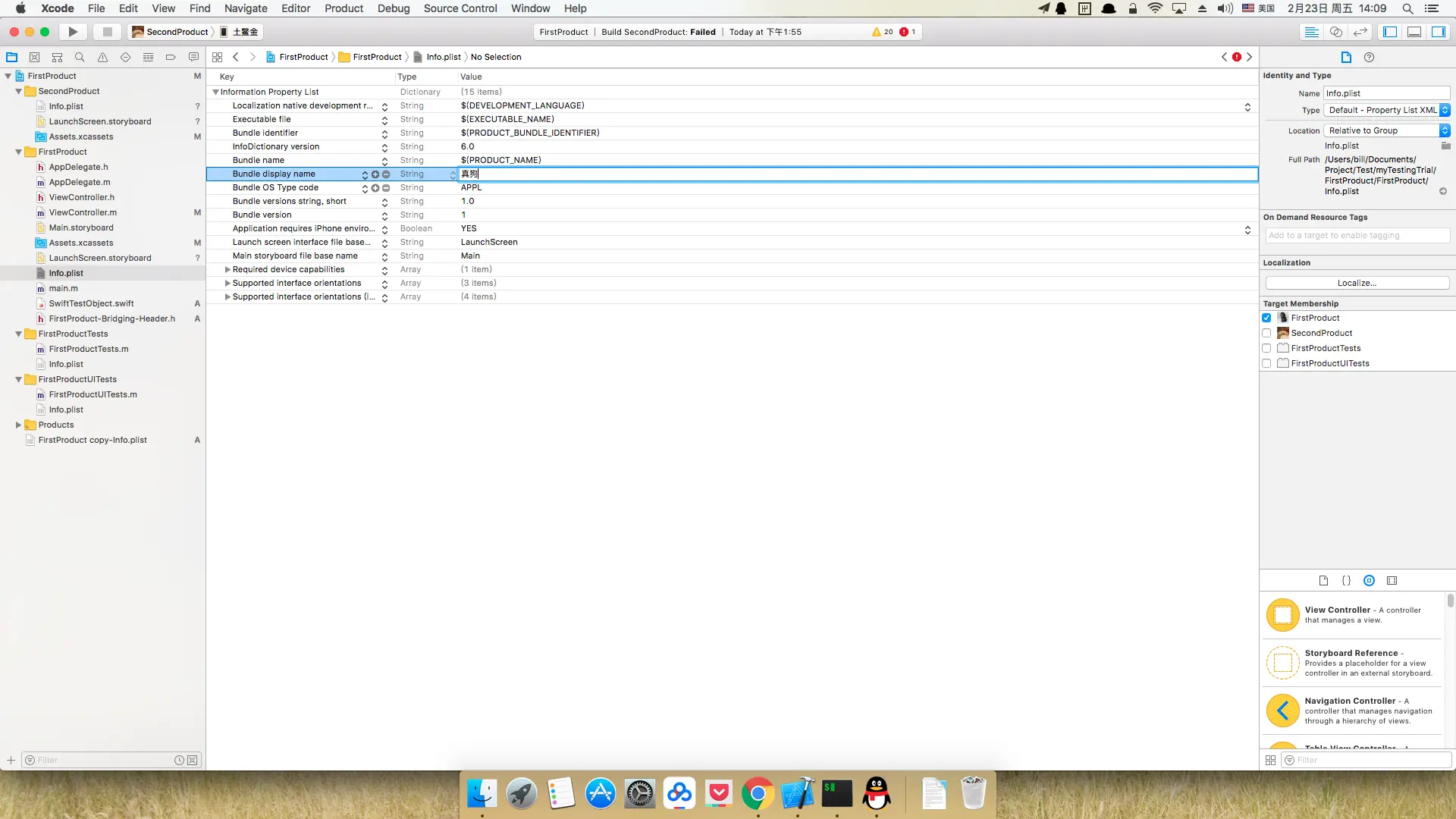Viewport: 1456px width, 819px height.
Task: Click the Localize... button
Action: pos(1357,283)
